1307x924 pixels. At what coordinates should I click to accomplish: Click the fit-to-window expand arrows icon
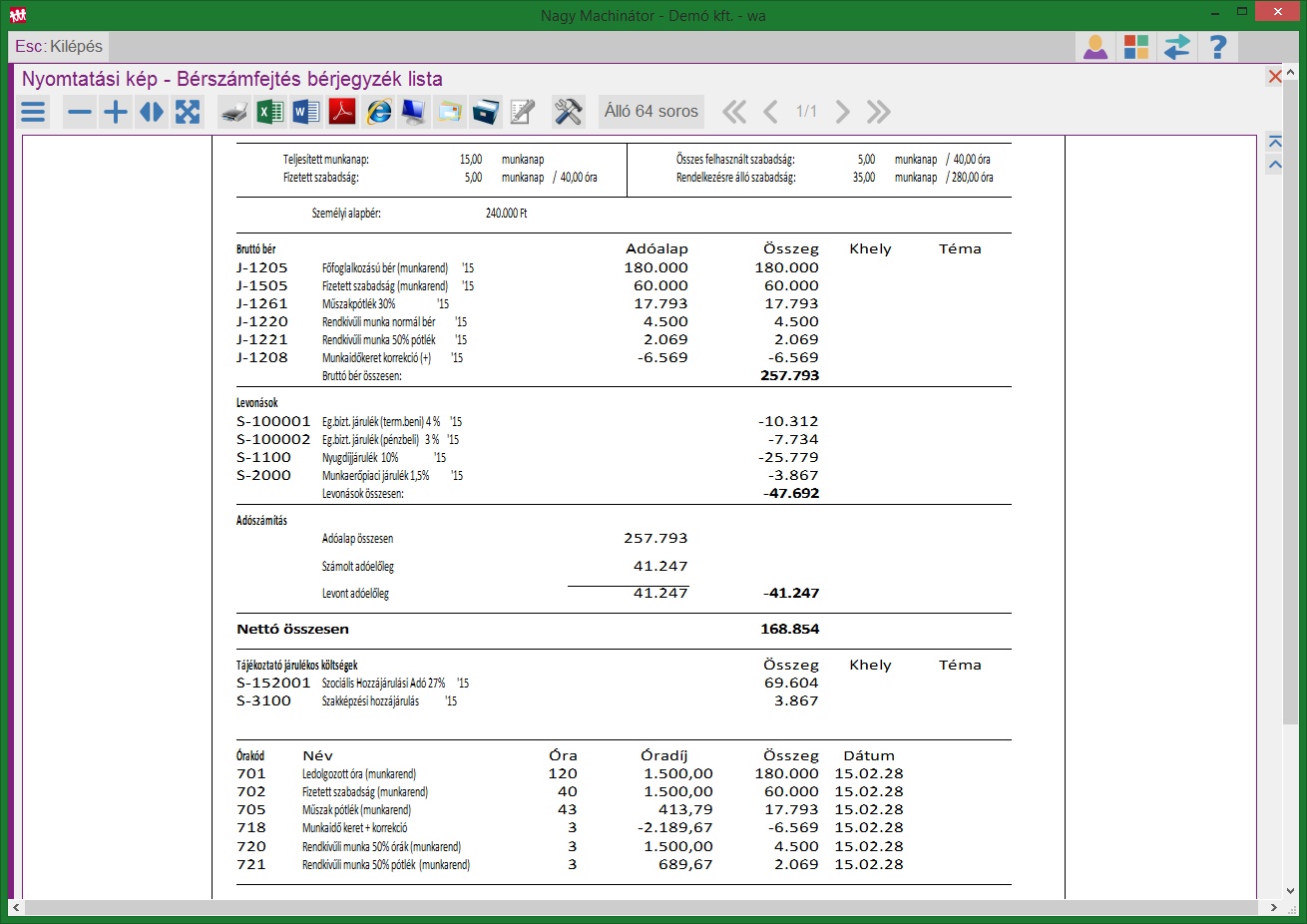pos(188,112)
